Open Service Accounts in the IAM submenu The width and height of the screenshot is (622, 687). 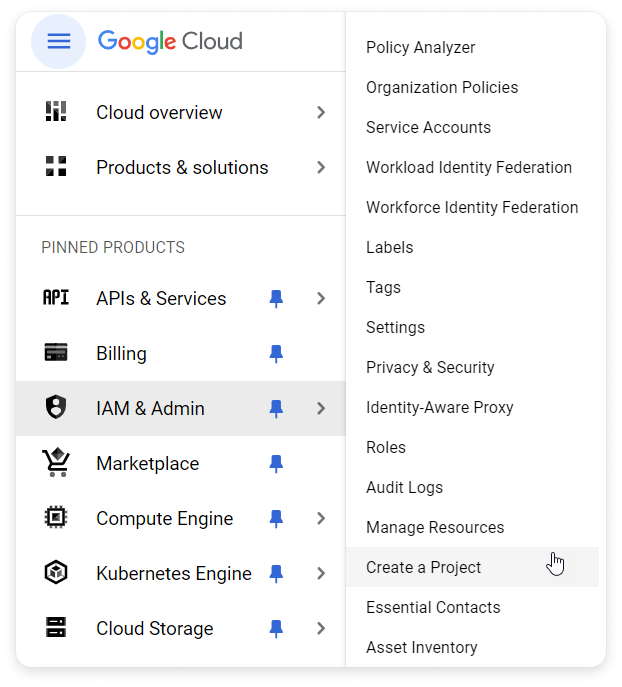pos(428,127)
